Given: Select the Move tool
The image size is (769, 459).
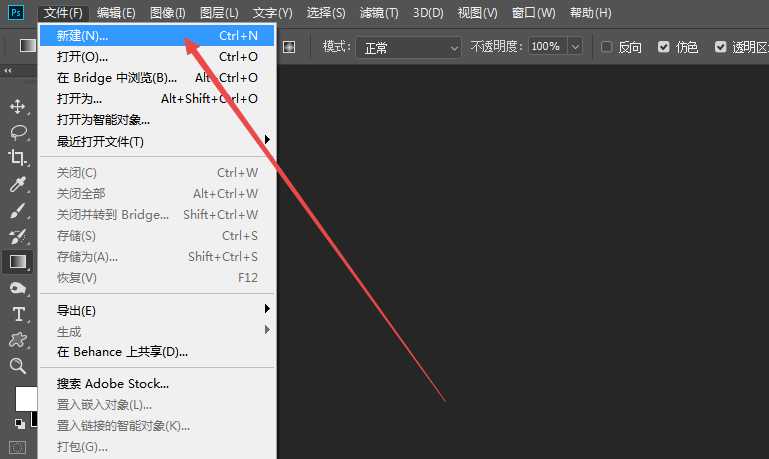Looking at the screenshot, I should [x=18, y=106].
